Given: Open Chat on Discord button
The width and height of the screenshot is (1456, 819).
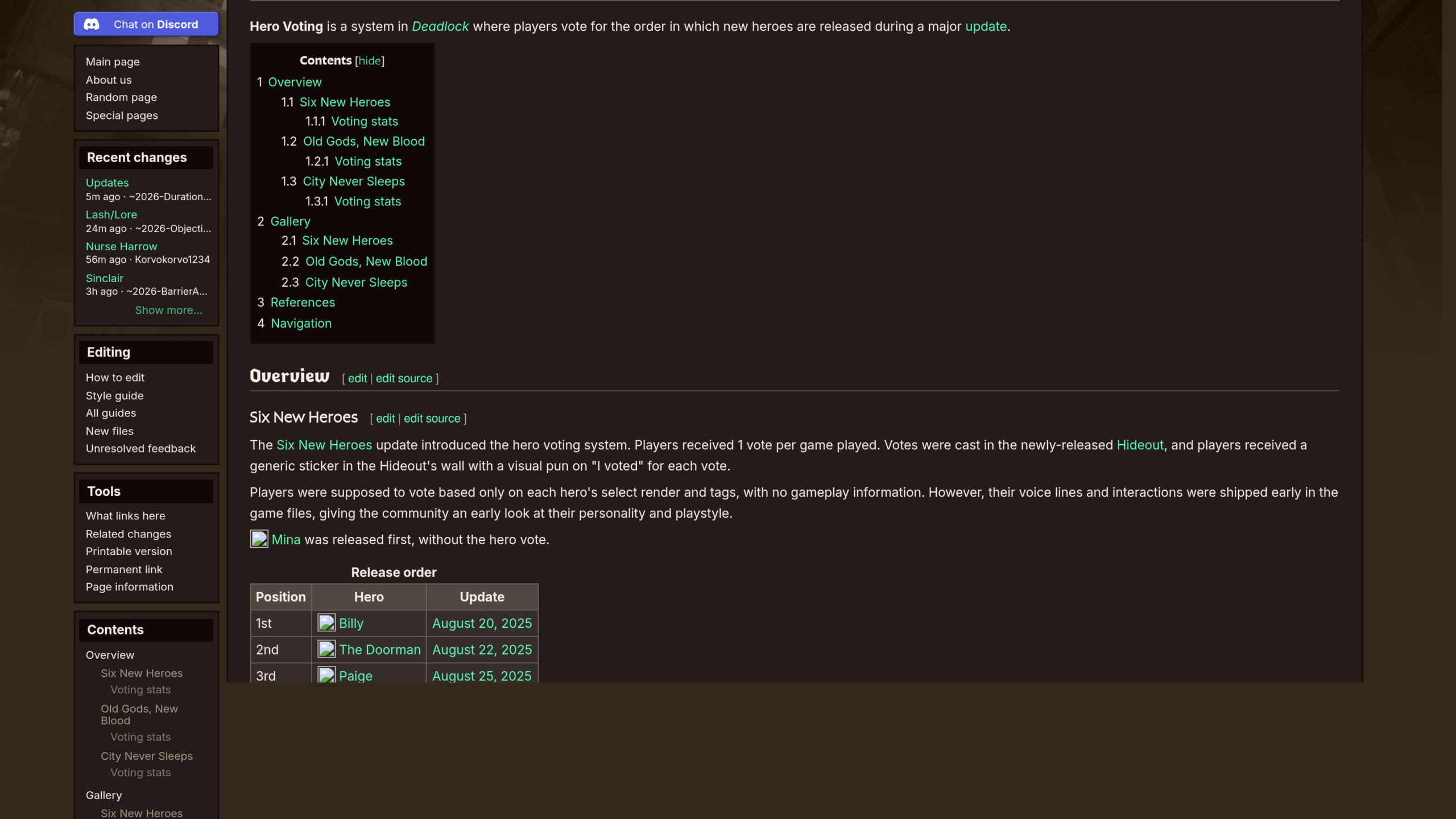Looking at the screenshot, I should (x=146, y=24).
